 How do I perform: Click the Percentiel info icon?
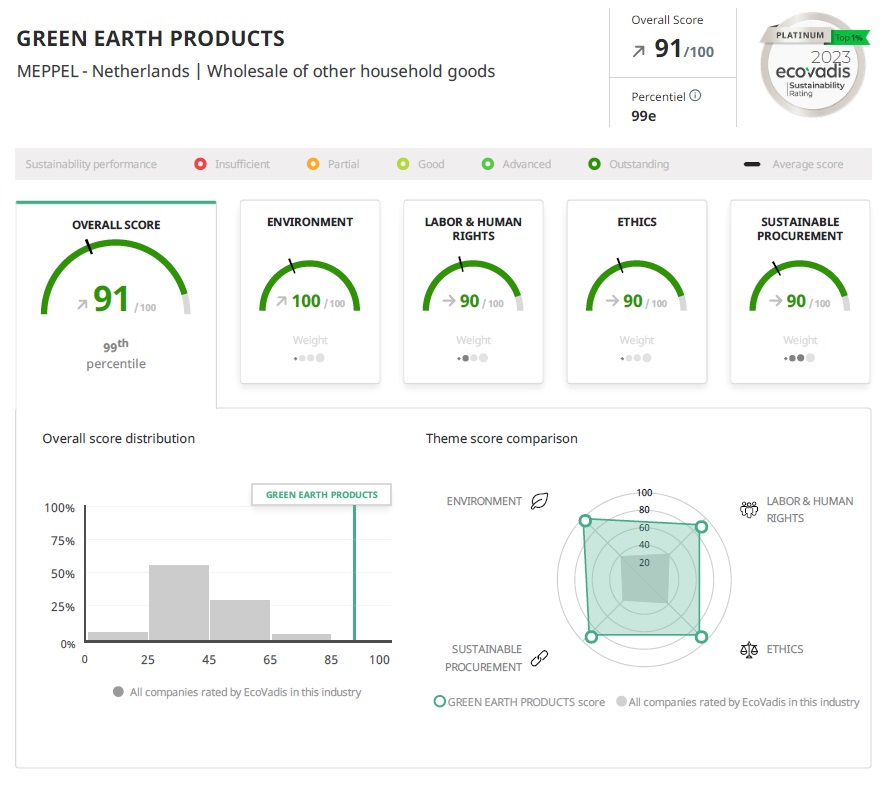[695, 96]
